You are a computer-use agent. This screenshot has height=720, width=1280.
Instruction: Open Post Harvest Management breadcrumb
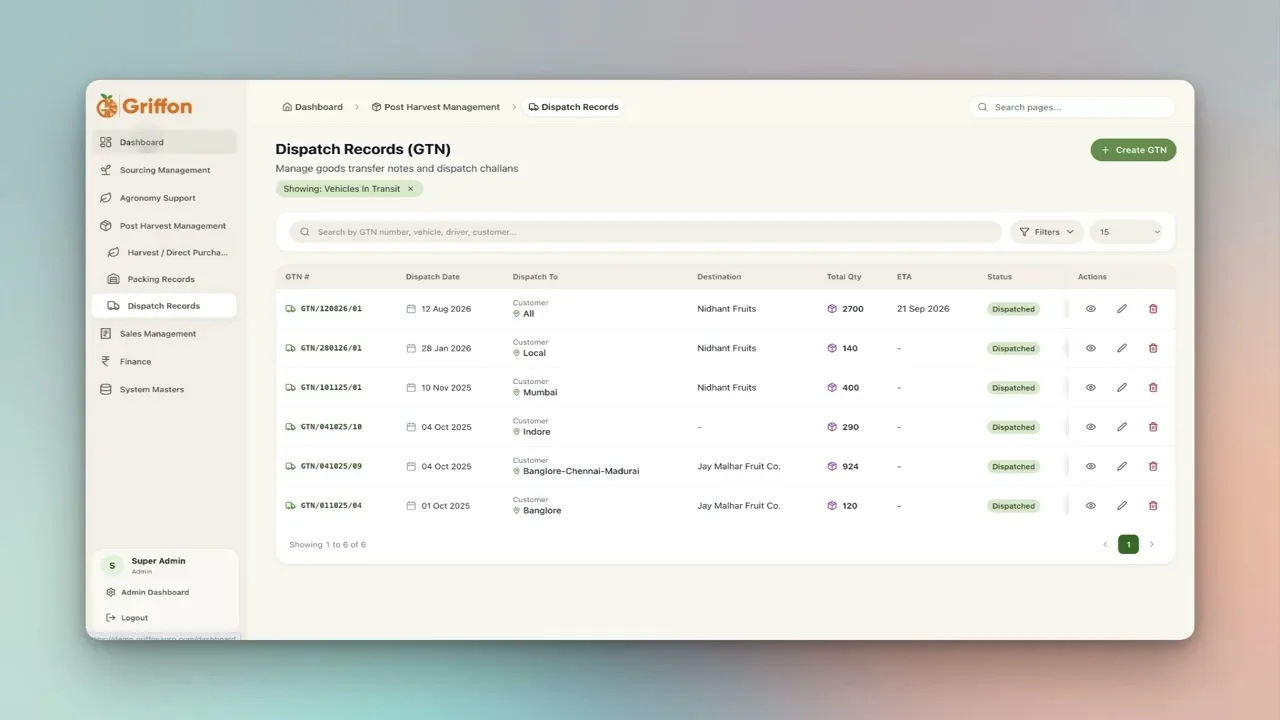(x=435, y=107)
